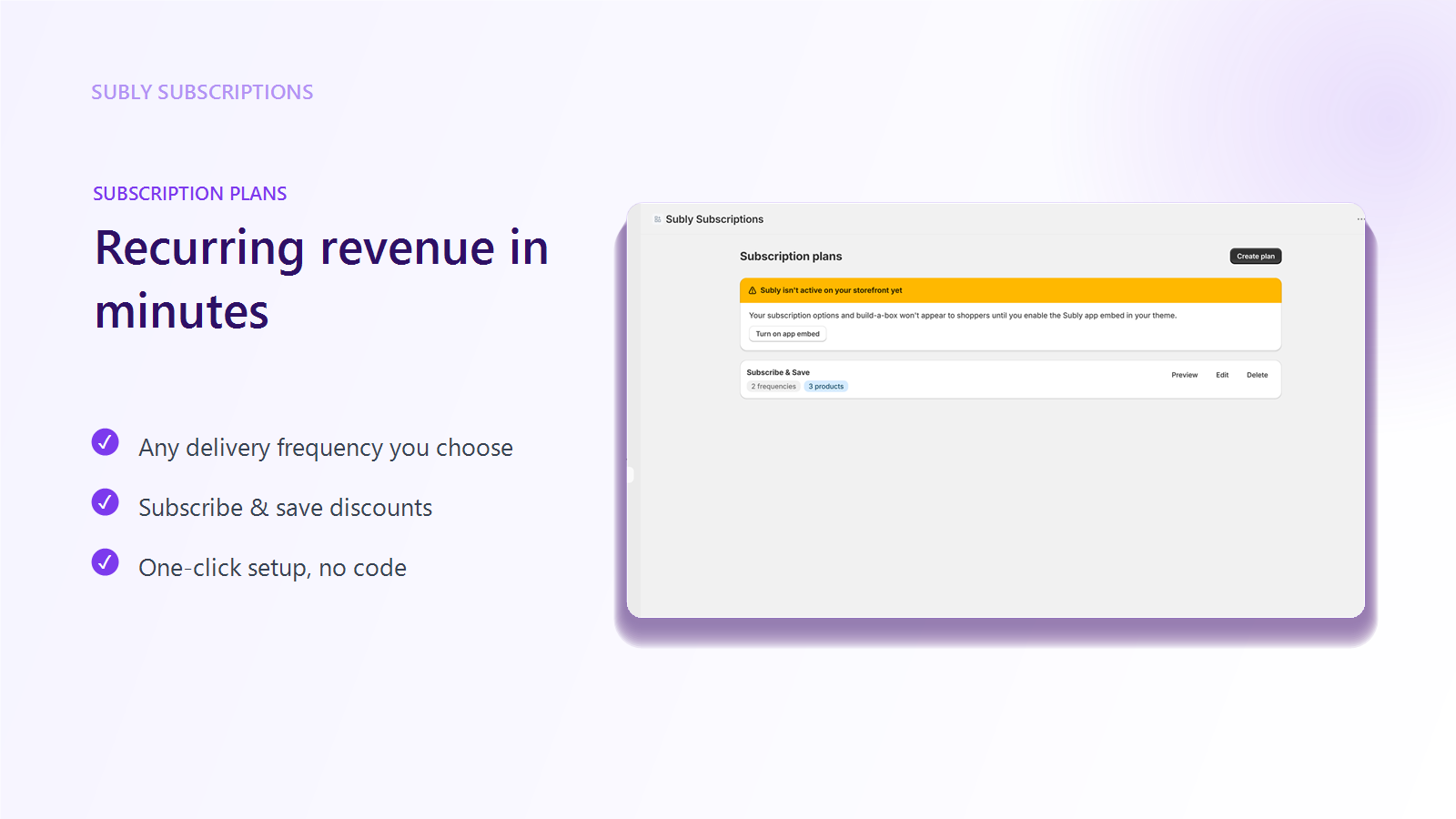Click the SUBLY SUBSCRIPTIONS brand text

click(x=202, y=92)
